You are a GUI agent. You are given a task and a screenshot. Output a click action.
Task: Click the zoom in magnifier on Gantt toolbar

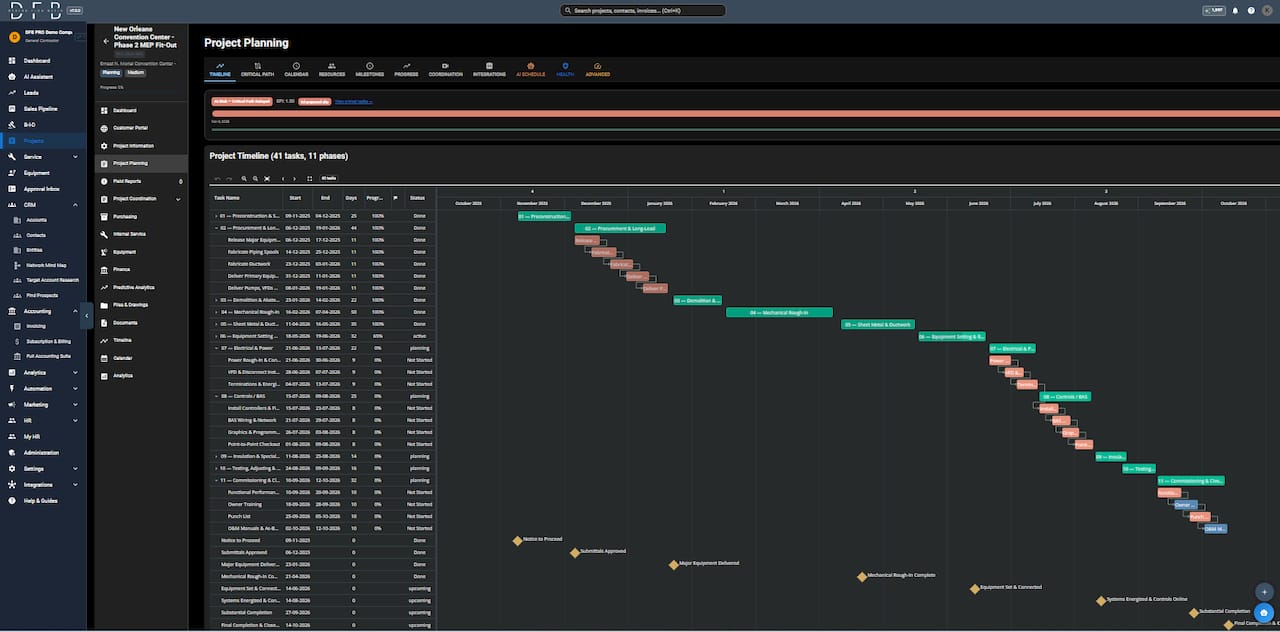(243, 178)
